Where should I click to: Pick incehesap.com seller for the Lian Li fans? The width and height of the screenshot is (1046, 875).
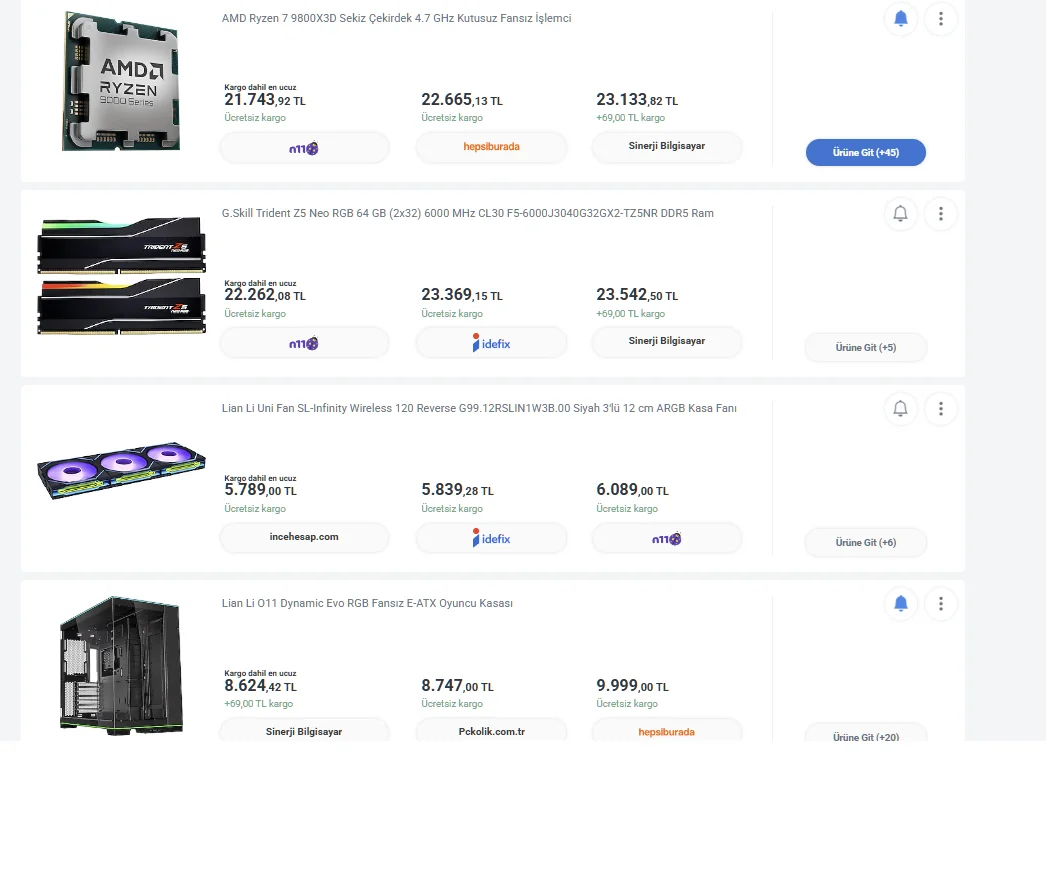pos(304,537)
